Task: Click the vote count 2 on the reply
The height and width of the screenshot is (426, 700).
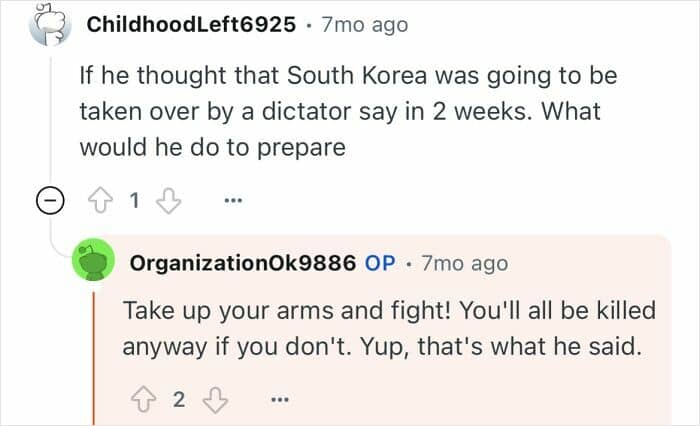Action: click(x=179, y=400)
